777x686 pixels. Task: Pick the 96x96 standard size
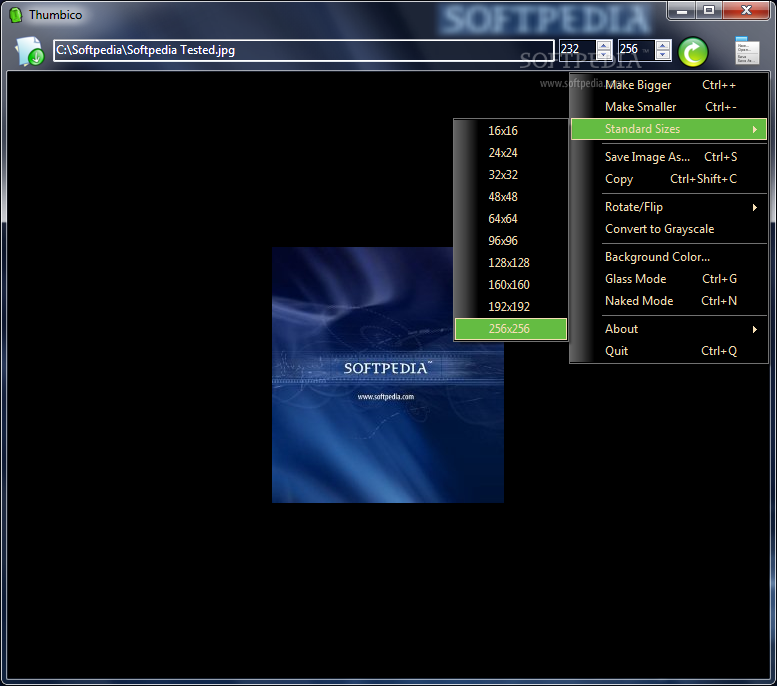point(510,240)
